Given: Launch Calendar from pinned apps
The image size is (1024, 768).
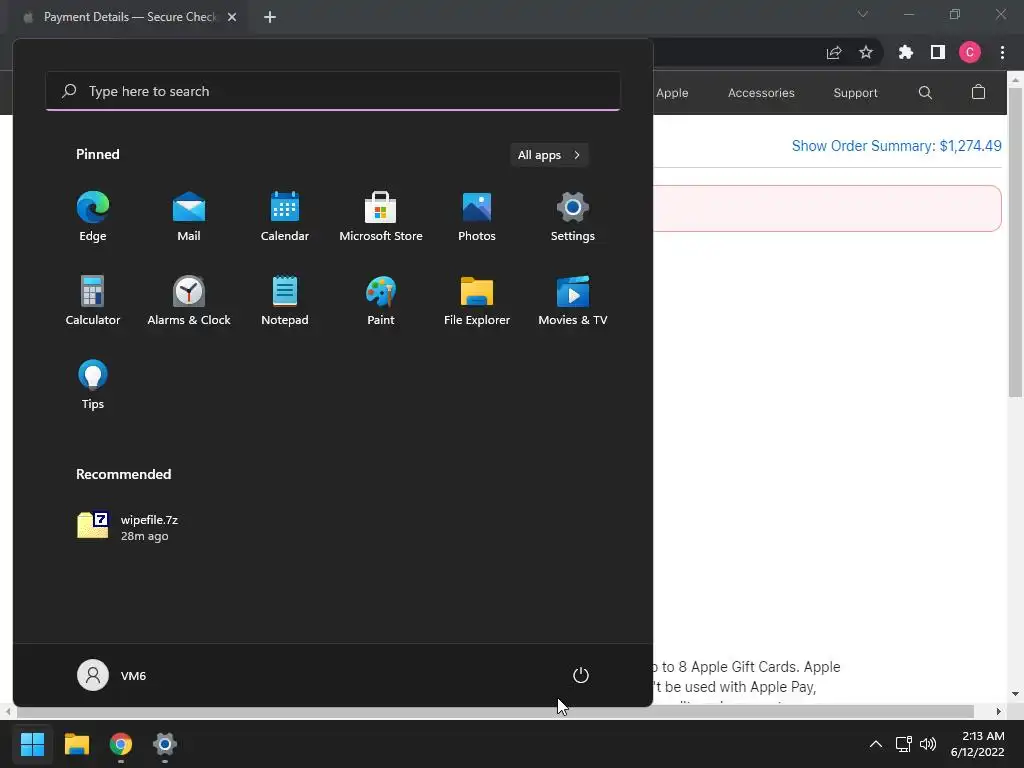Looking at the screenshot, I should [x=285, y=217].
